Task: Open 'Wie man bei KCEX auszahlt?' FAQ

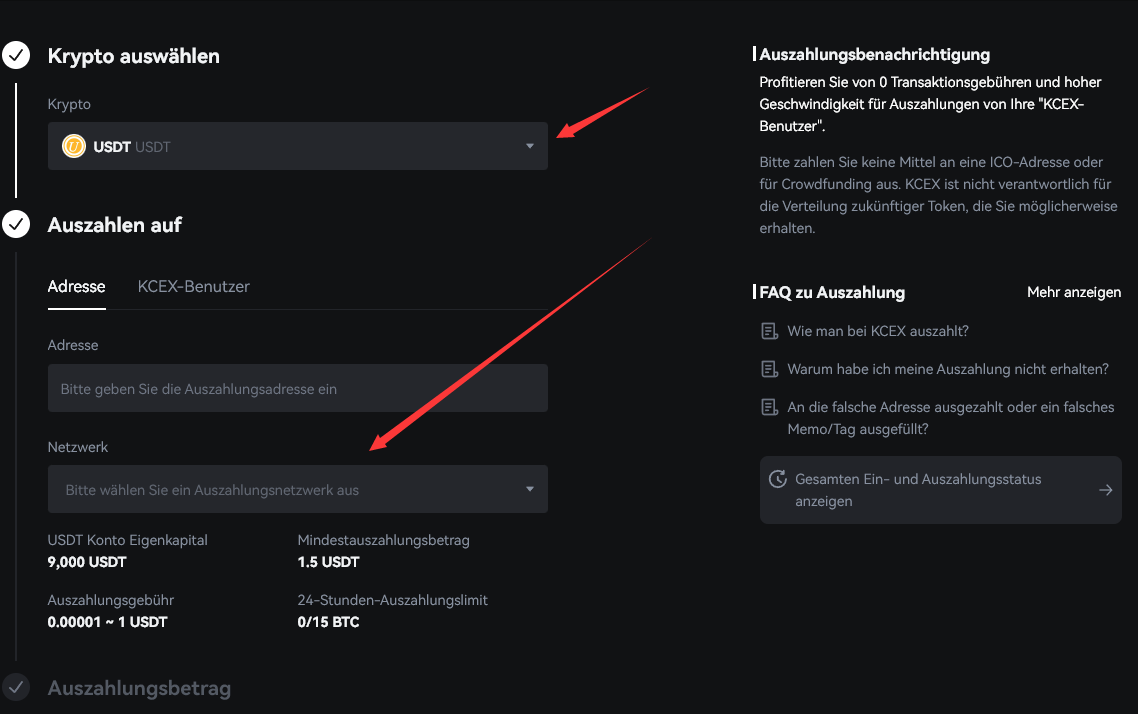Action: 877,331
